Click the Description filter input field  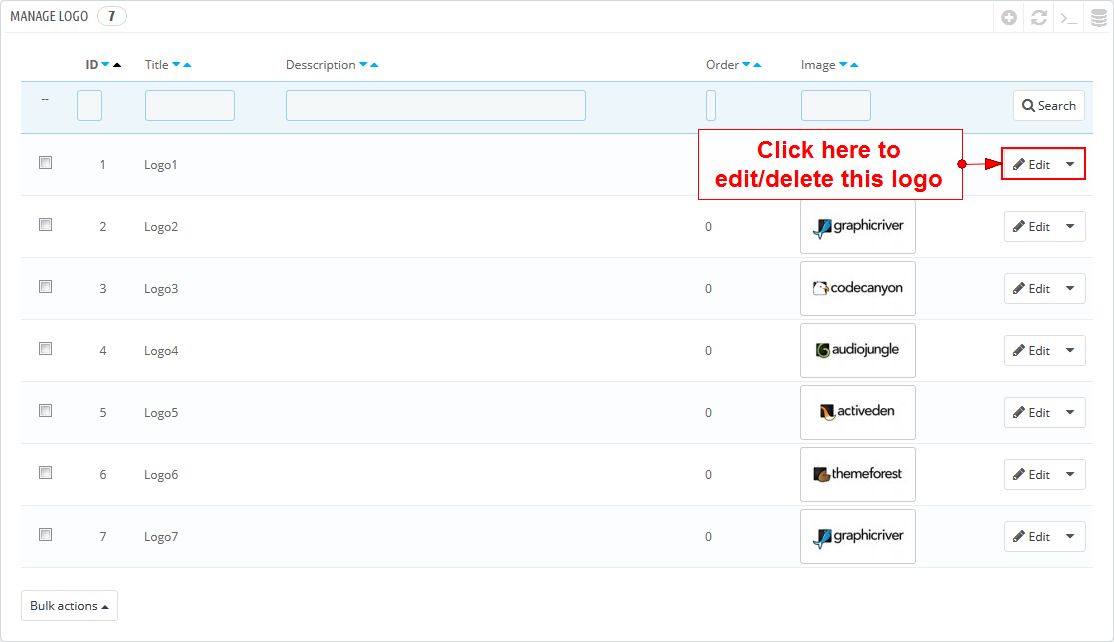pyautogui.click(x=435, y=106)
